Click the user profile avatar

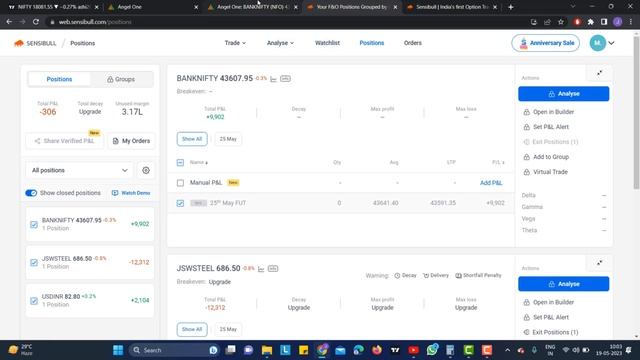(598, 43)
